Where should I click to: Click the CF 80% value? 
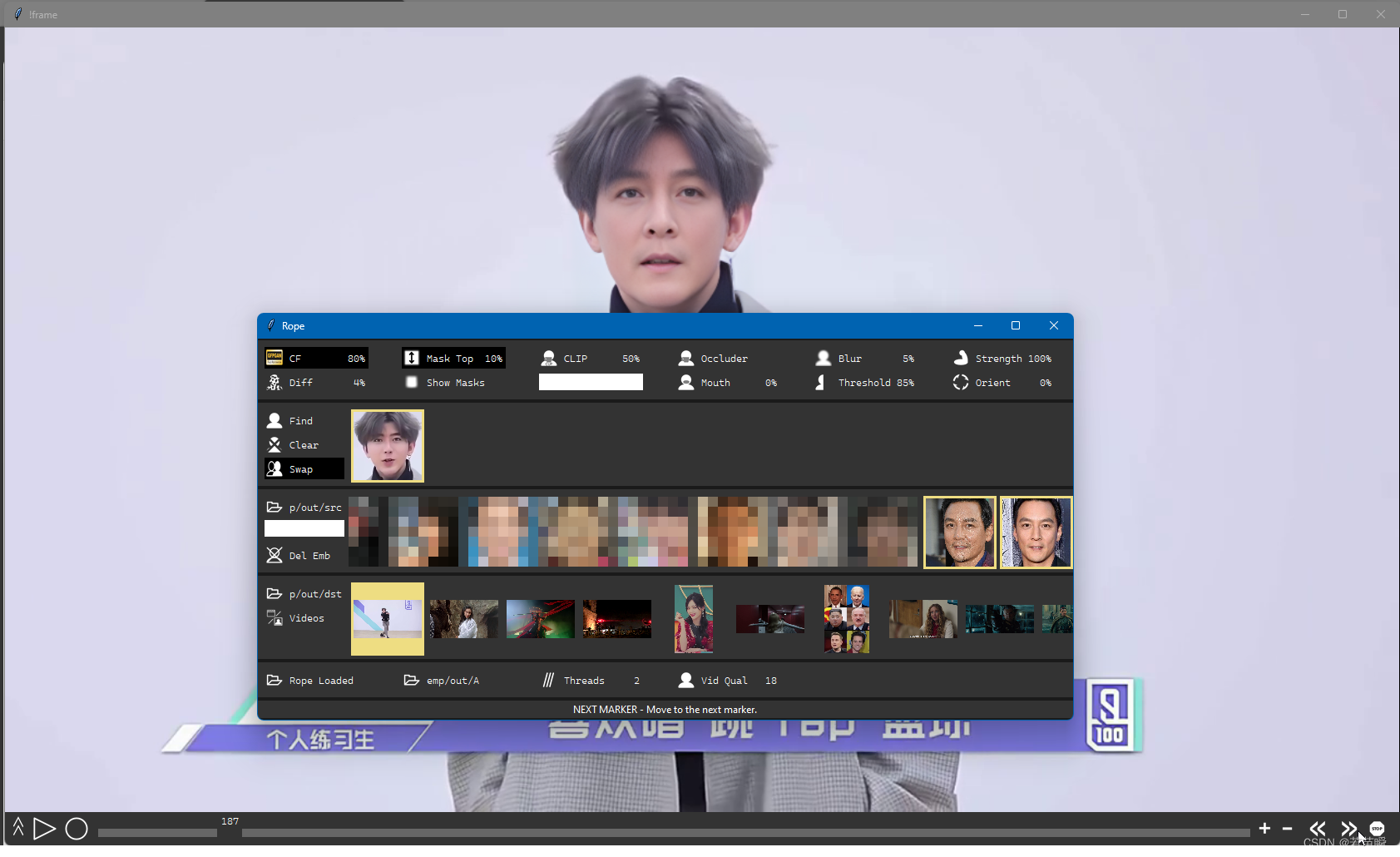coord(356,359)
